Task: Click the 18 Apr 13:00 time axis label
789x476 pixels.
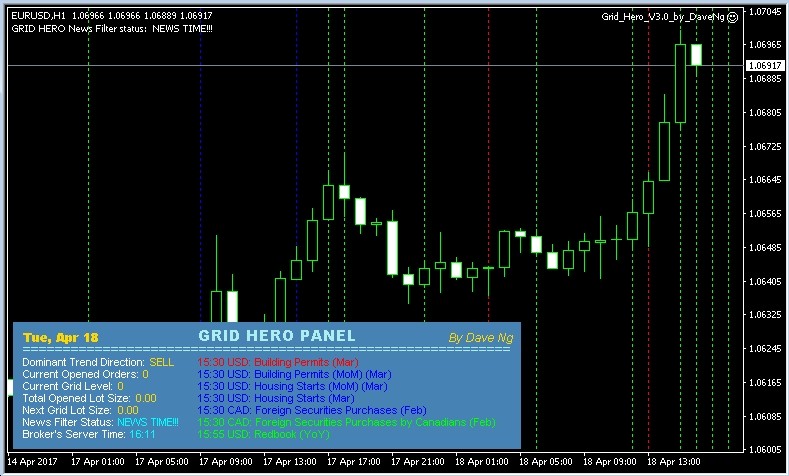Action: pyautogui.click(x=673, y=462)
